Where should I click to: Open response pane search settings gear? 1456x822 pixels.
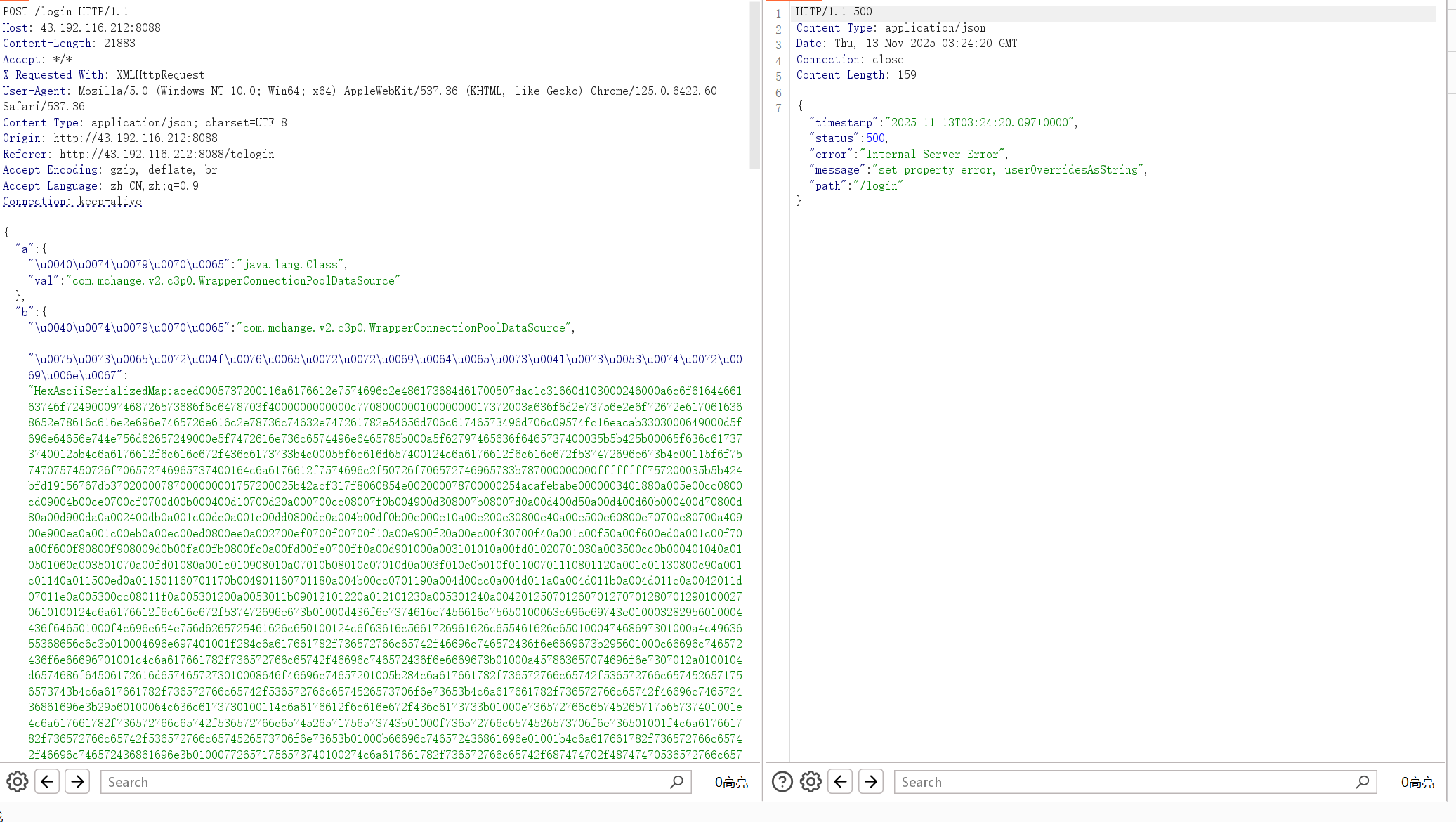(811, 781)
